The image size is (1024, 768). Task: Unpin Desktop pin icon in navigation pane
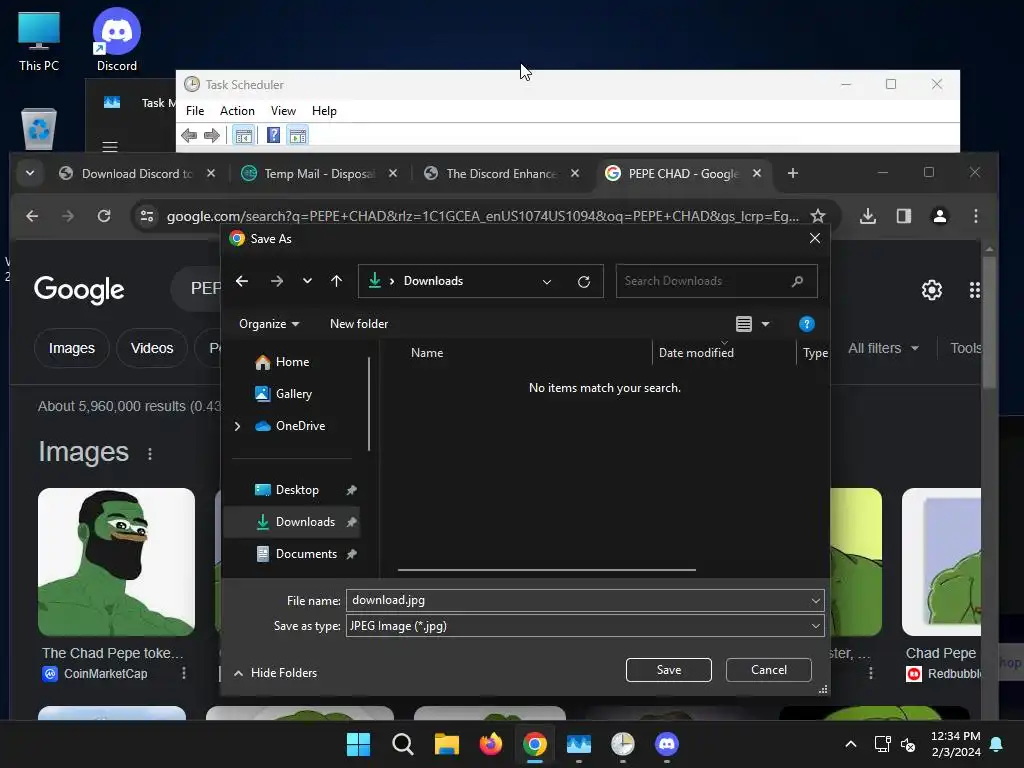(351, 490)
